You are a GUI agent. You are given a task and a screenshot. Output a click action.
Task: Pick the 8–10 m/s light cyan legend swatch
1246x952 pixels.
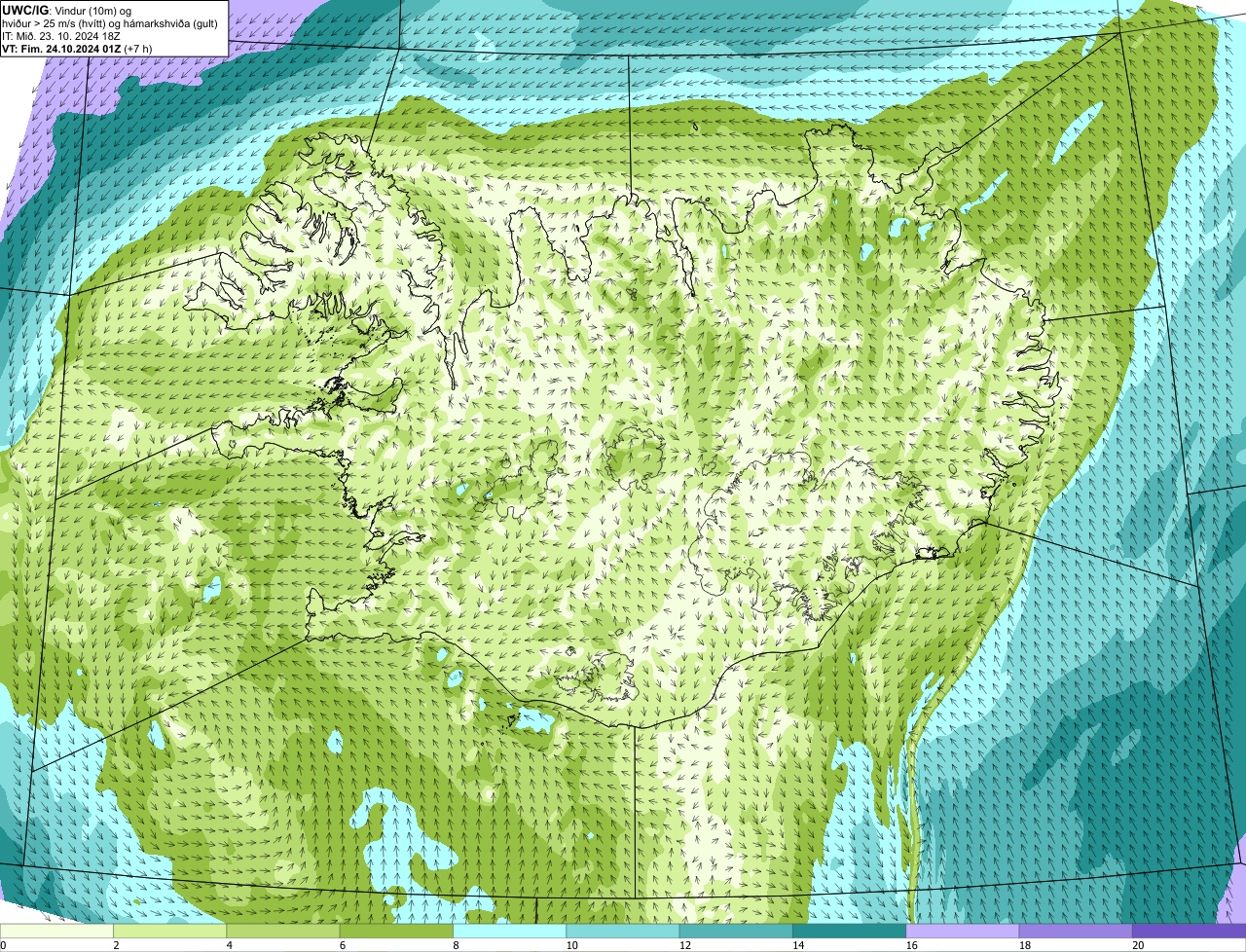pos(509,931)
